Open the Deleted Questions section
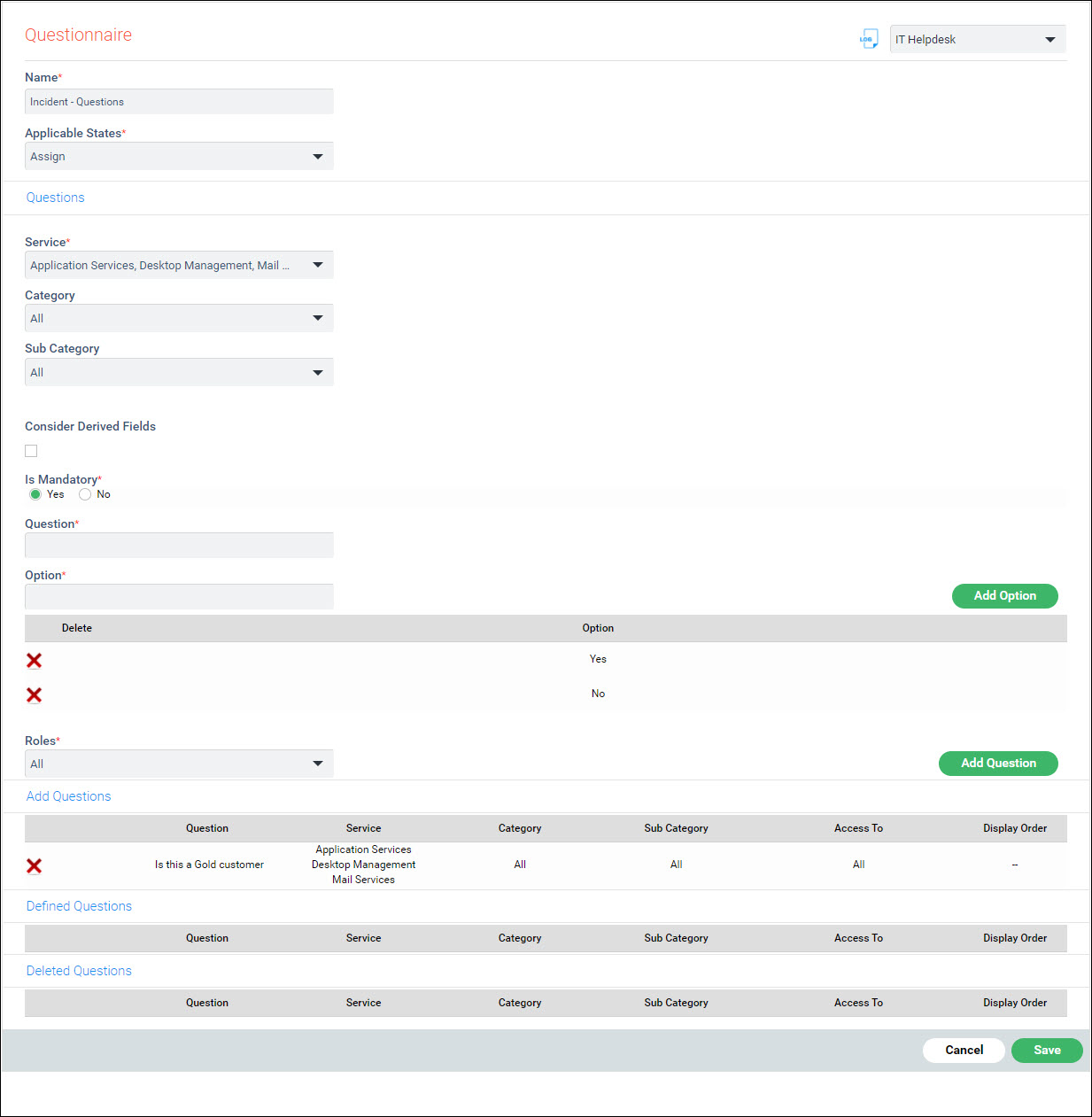Screen dimensions: 1092x1117 click(x=79, y=971)
